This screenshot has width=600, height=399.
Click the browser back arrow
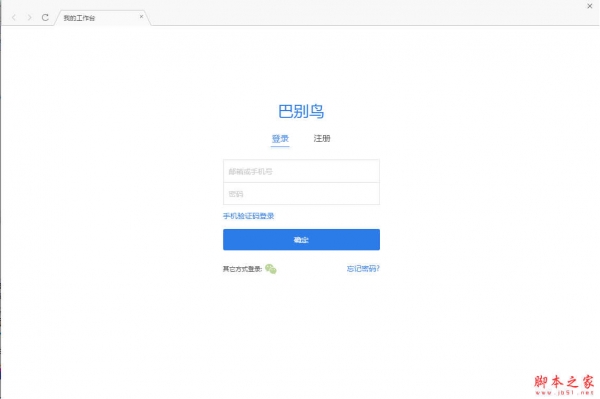14,18
